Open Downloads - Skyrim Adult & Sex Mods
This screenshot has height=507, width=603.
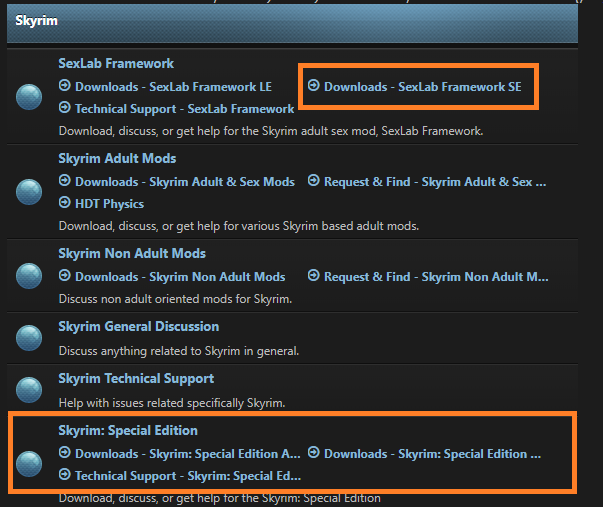[185, 182]
